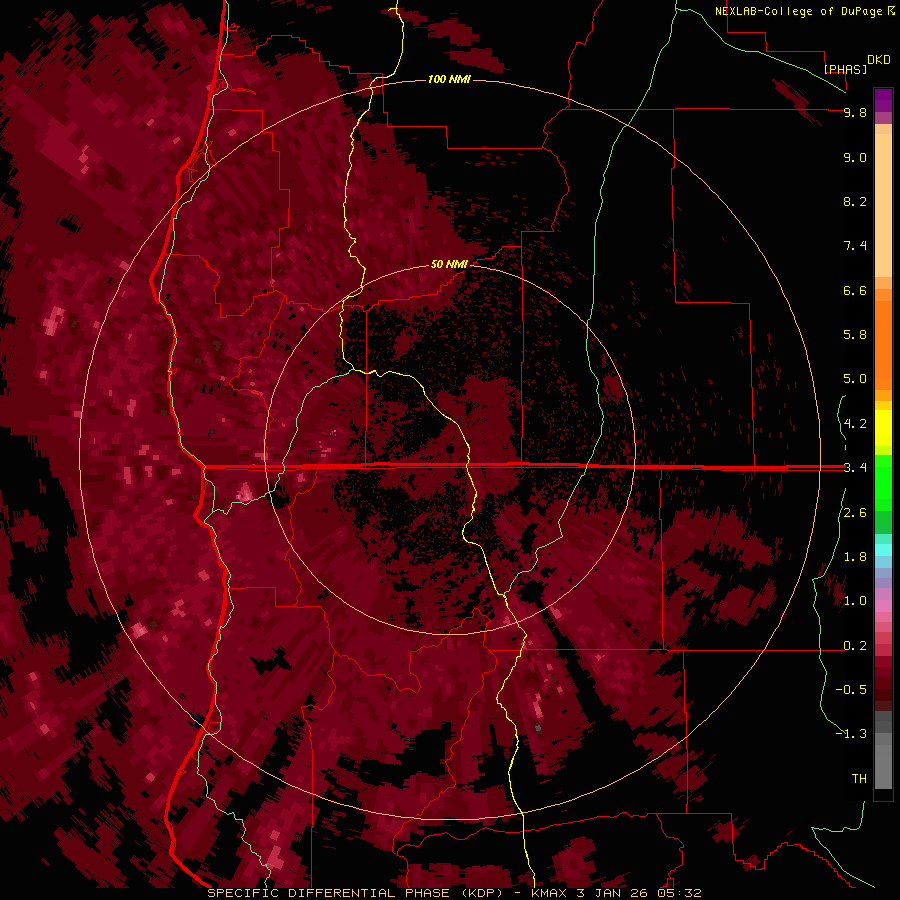
Task: Pick the pink color bar segment
Action: click(x=883, y=606)
